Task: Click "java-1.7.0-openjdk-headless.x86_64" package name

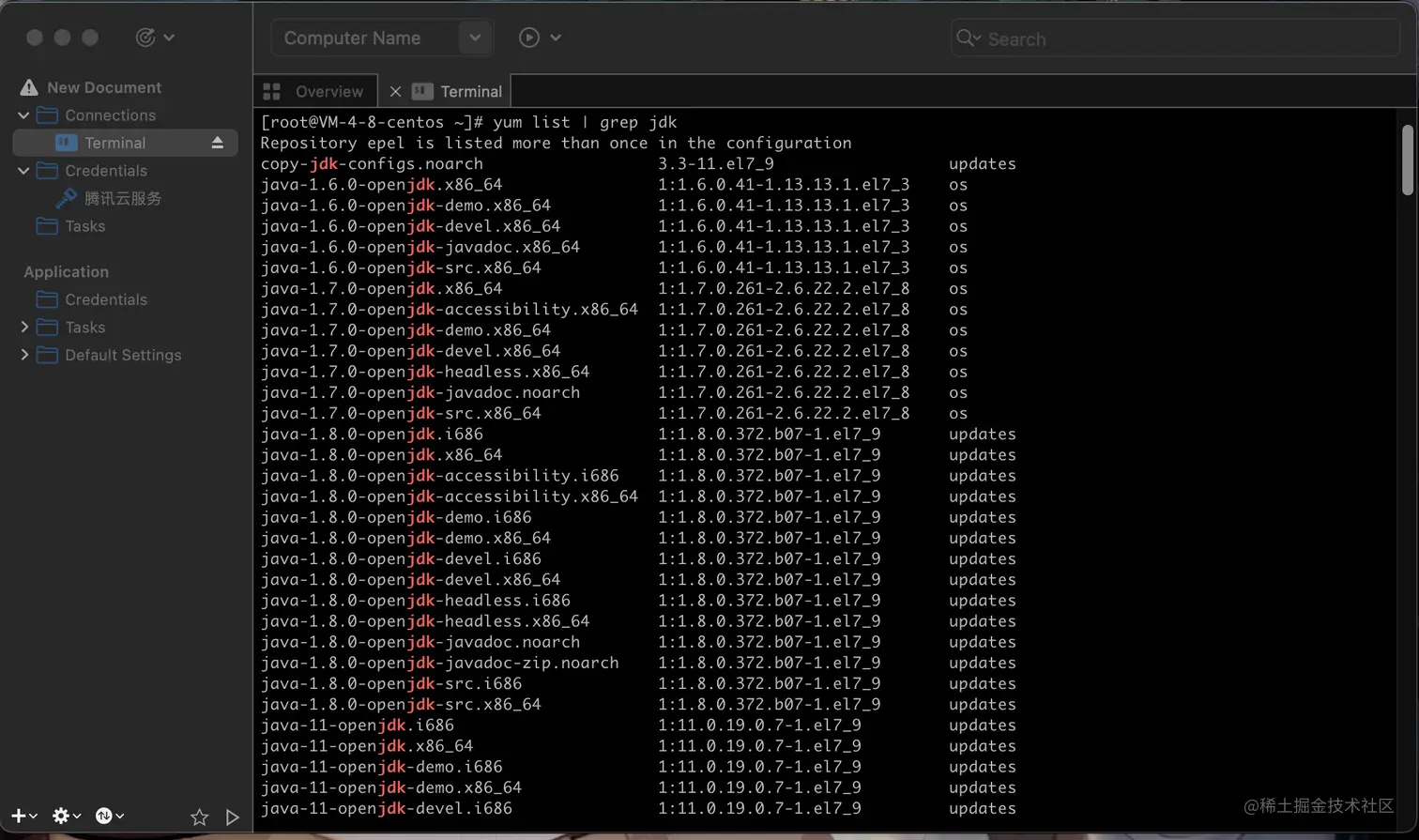Action: click(x=425, y=372)
